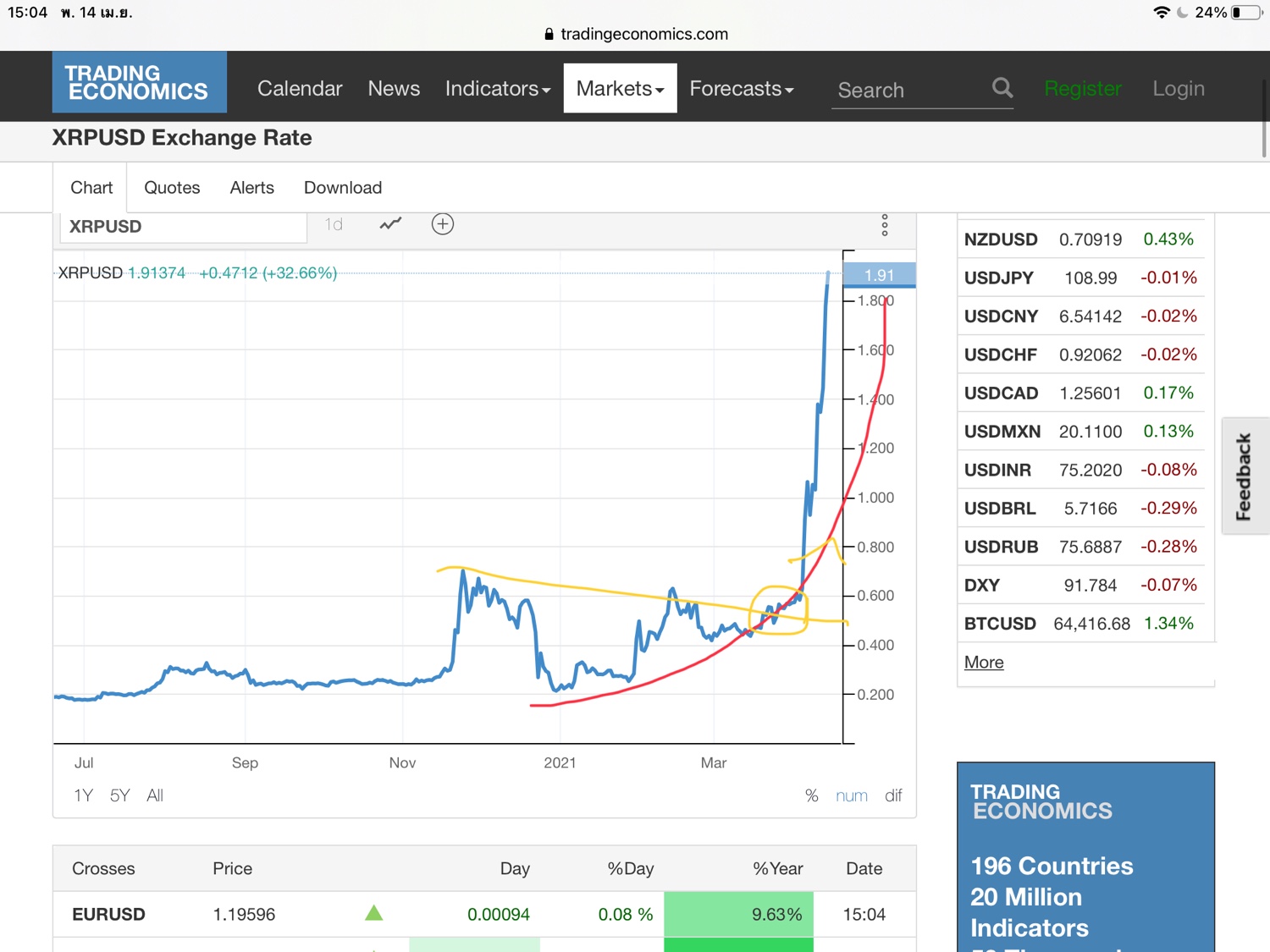Switch to the Download tab
The height and width of the screenshot is (952, 1270).
(343, 187)
